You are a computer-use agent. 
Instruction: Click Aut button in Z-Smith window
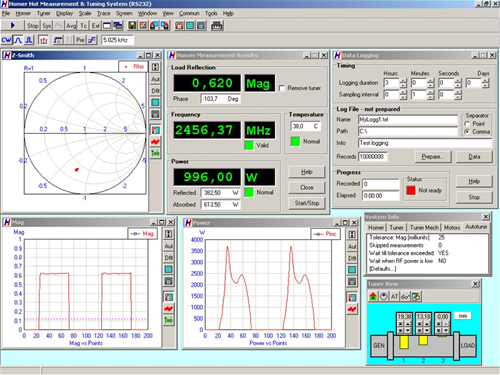click(x=155, y=79)
